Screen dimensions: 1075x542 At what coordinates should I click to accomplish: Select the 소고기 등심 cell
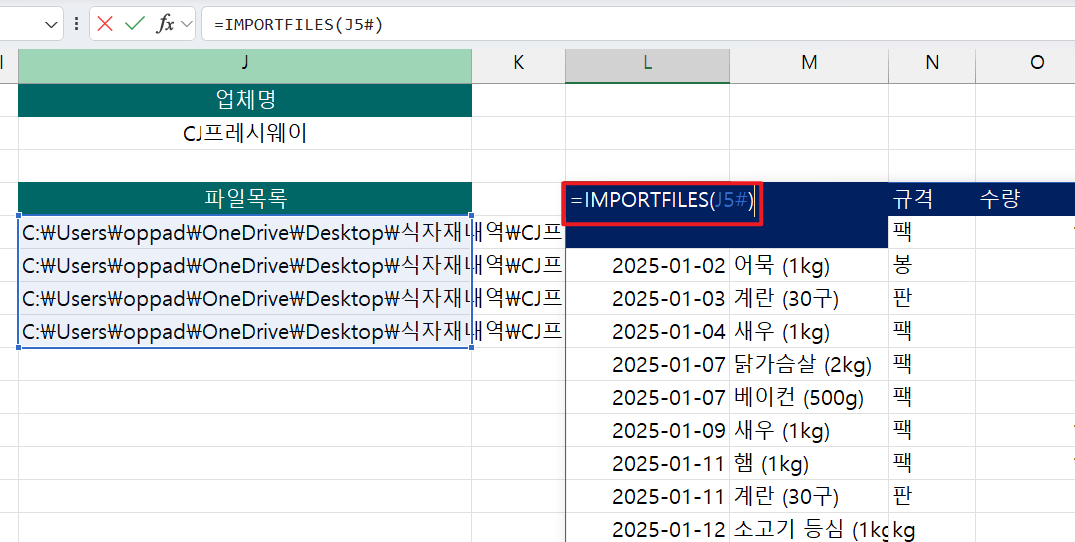[x=809, y=529]
